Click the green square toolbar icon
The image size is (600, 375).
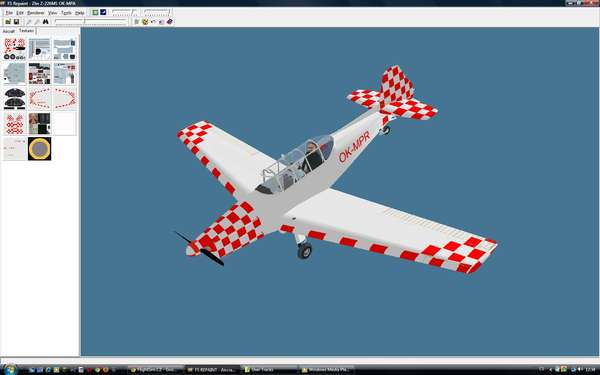coord(95,12)
